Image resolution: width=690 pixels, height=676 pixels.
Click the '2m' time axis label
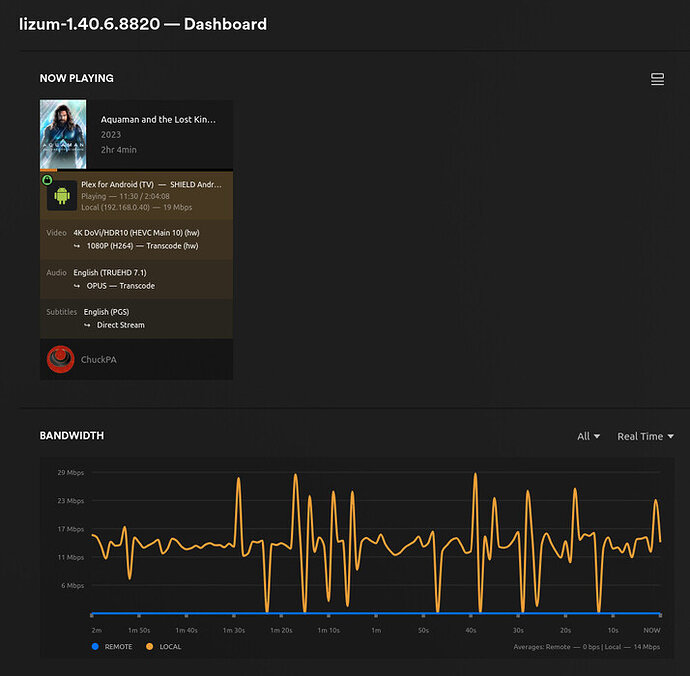(96, 630)
